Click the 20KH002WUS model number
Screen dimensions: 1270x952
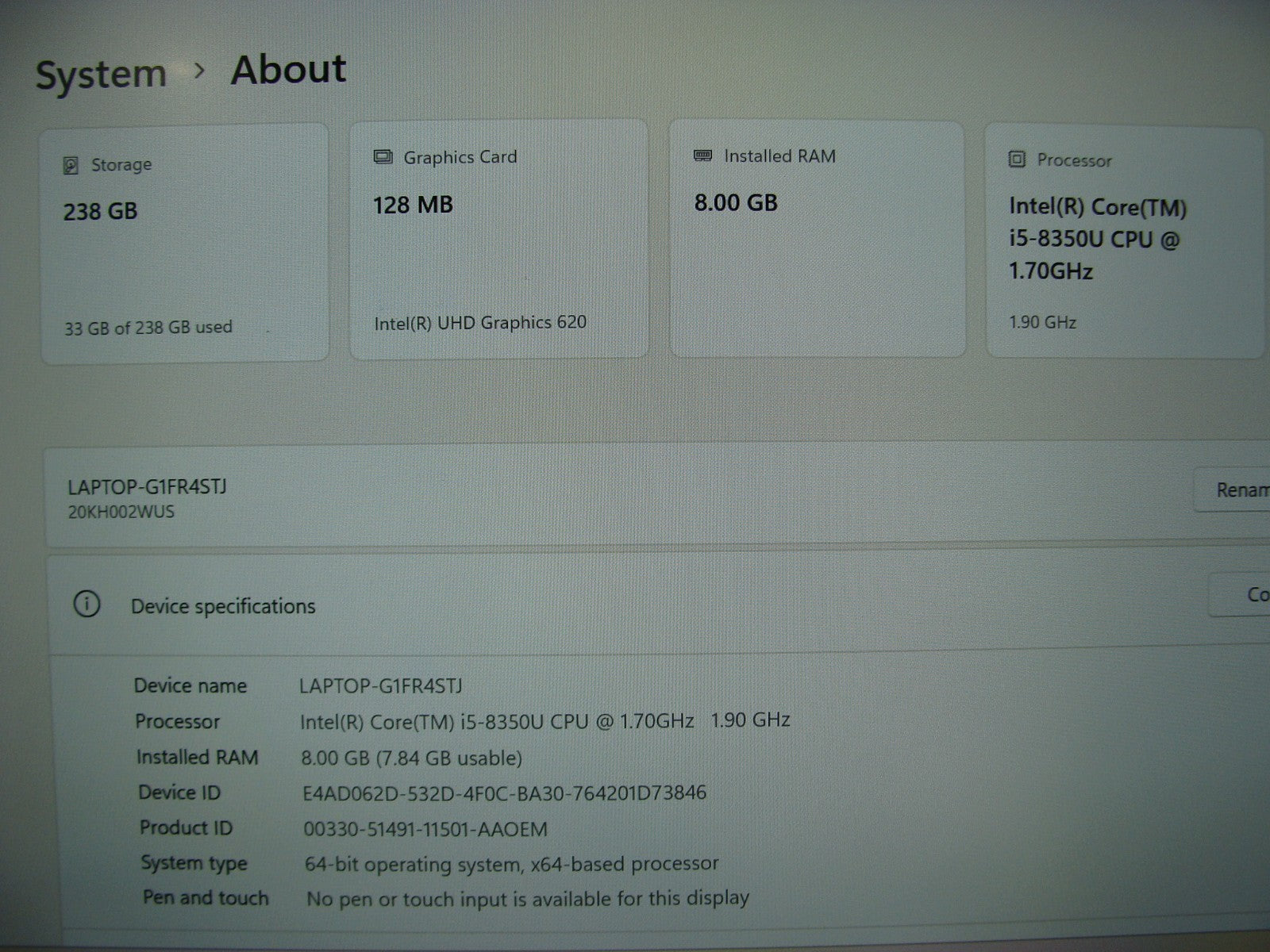pyautogui.click(x=121, y=512)
